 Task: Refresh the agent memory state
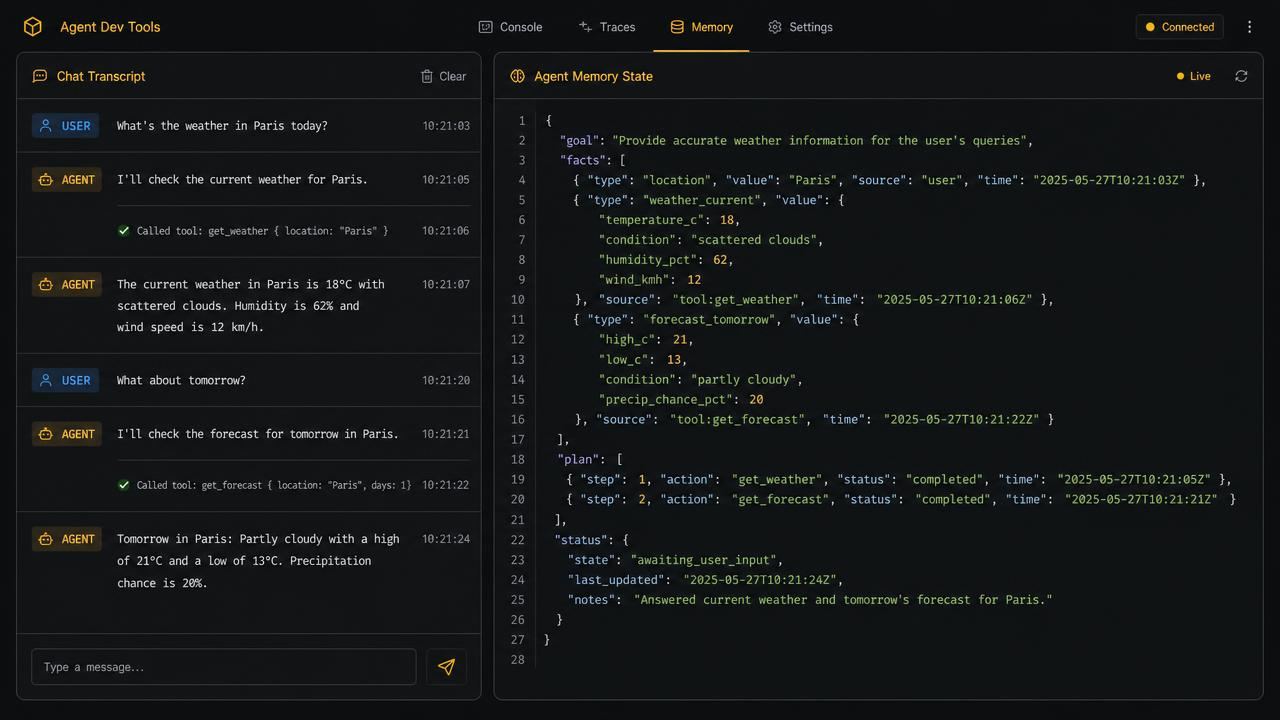coord(1241,76)
